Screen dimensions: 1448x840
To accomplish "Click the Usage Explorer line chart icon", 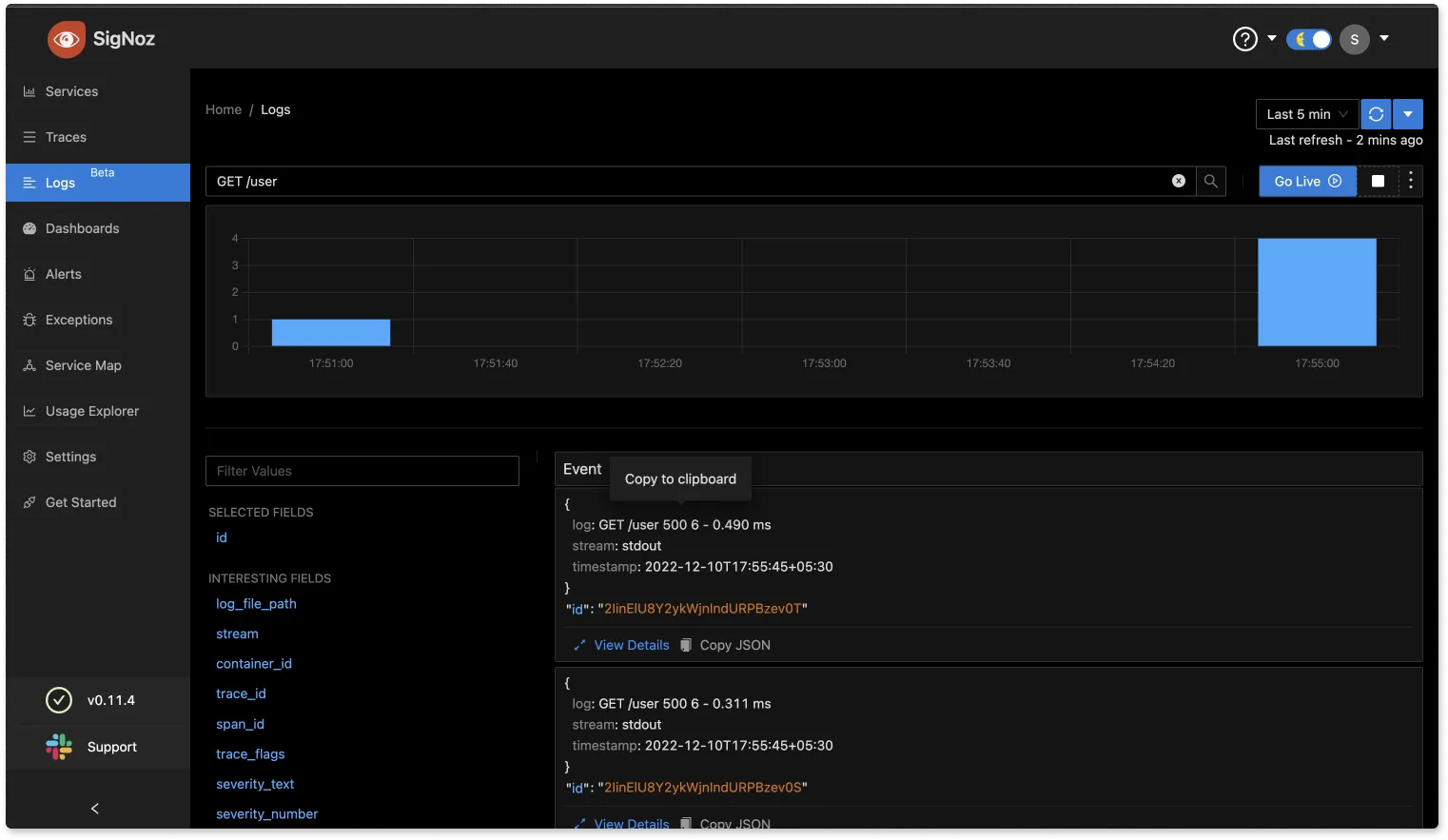I will tap(29, 411).
